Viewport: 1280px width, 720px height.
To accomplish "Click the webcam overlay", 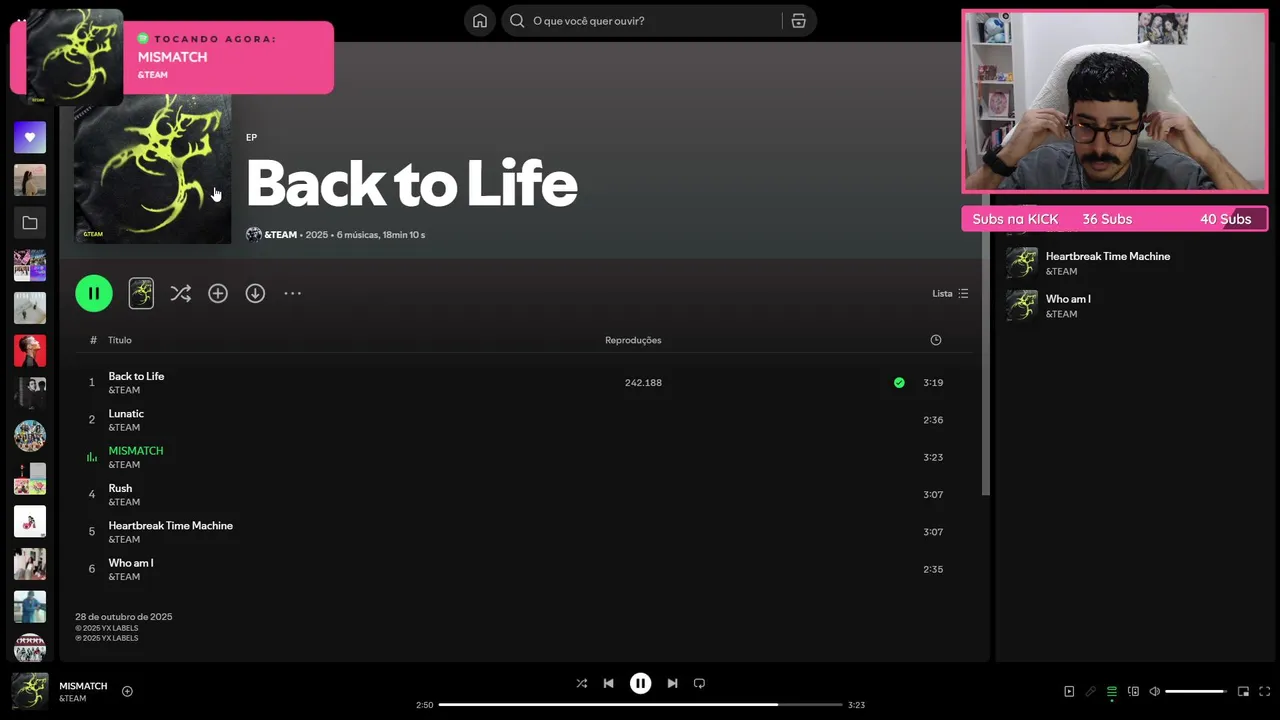I will point(1115,102).
